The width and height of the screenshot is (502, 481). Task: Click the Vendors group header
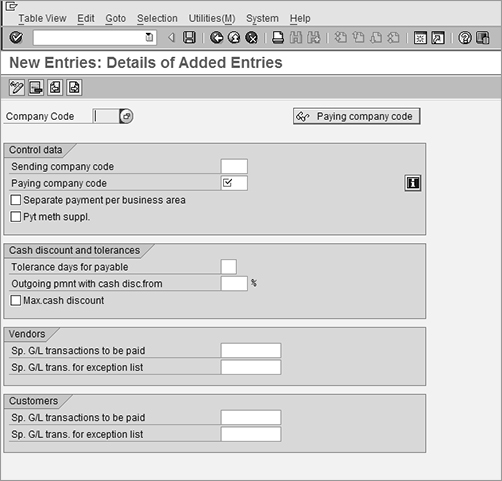pos(27,334)
